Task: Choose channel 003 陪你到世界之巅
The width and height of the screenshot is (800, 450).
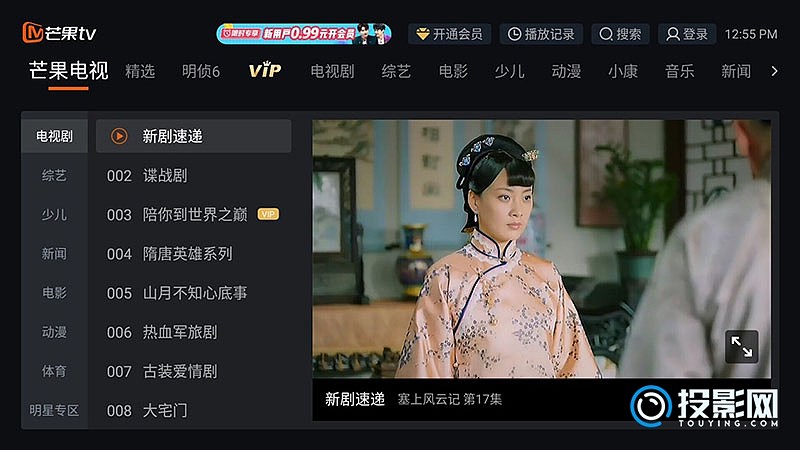Action: pos(194,214)
